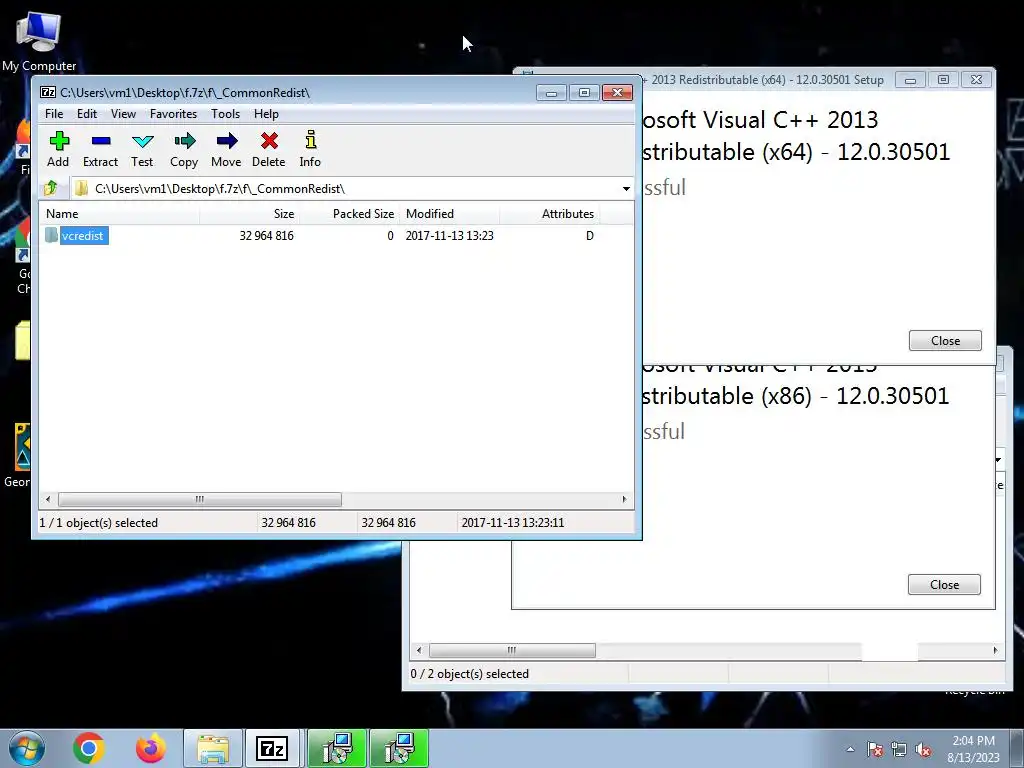Sort by Size column header
Screen dimensions: 1024x768
click(249, 214)
